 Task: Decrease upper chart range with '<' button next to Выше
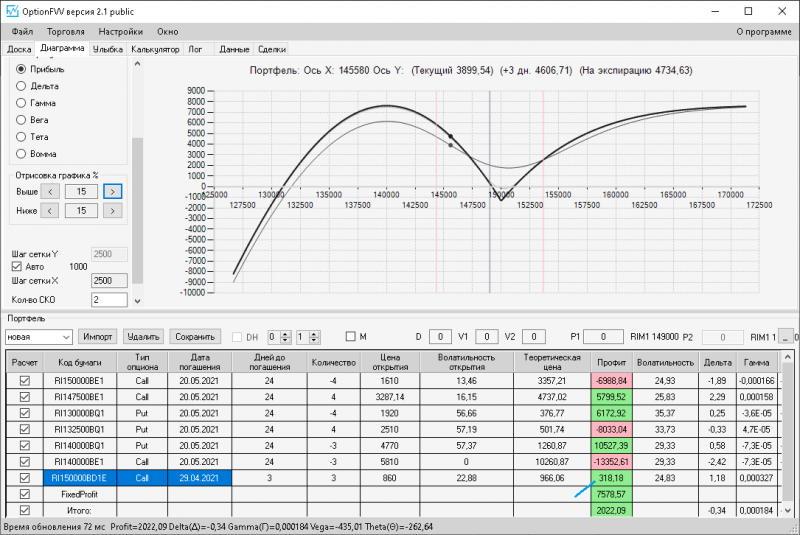49,191
